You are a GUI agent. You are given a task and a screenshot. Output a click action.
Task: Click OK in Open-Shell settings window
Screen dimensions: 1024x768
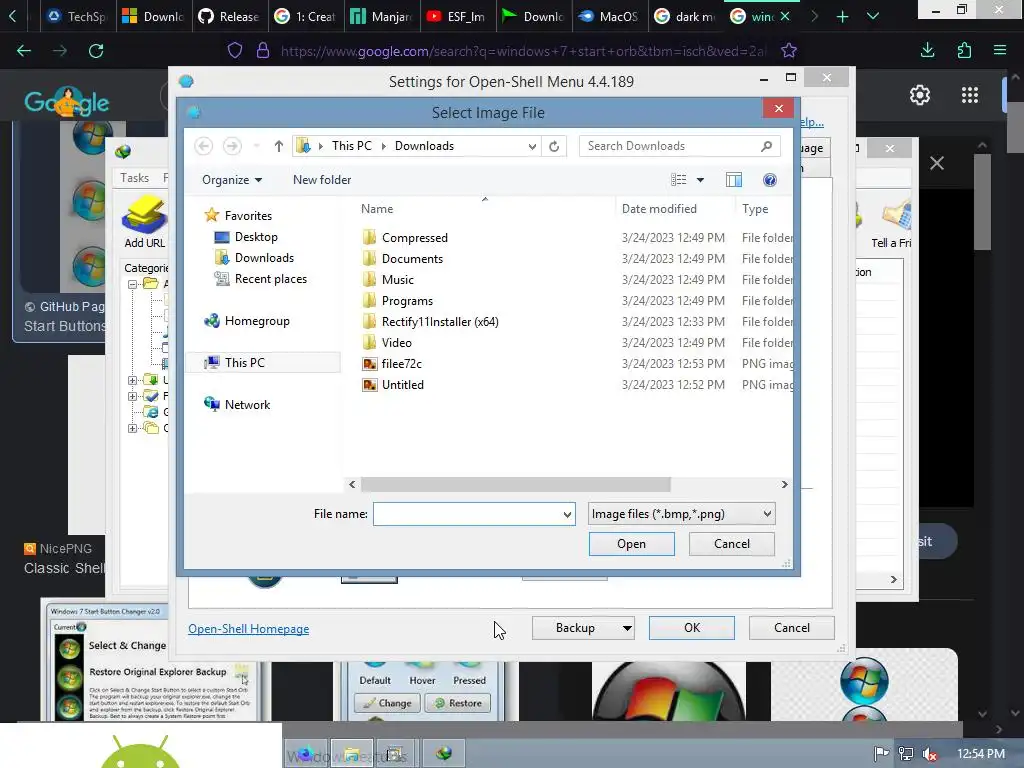[692, 628]
